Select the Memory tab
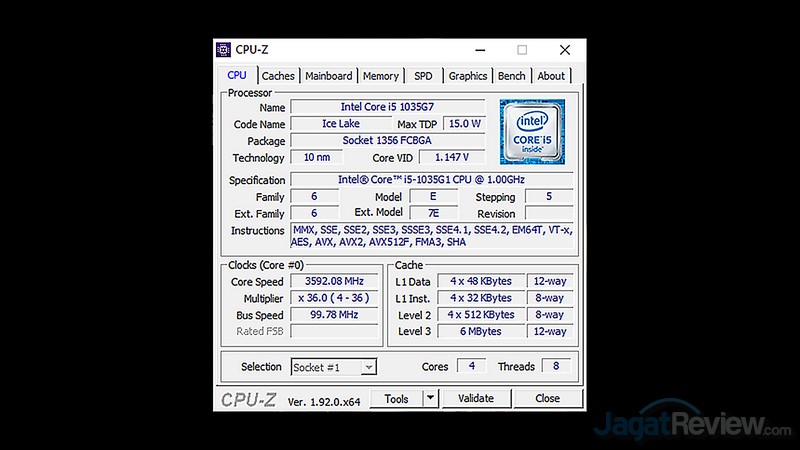The width and height of the screenshot is (800, 450). [380, 76]
